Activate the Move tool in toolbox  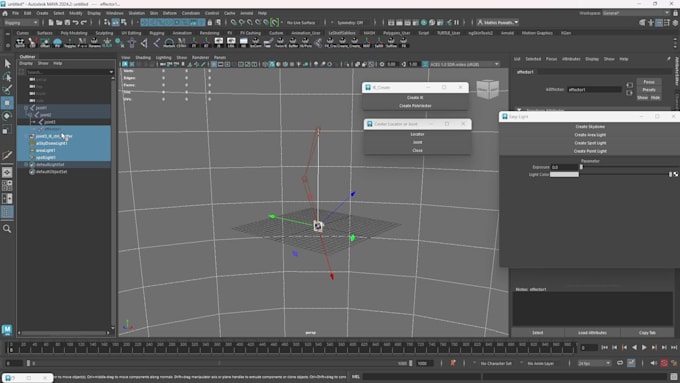pos(7,103)
